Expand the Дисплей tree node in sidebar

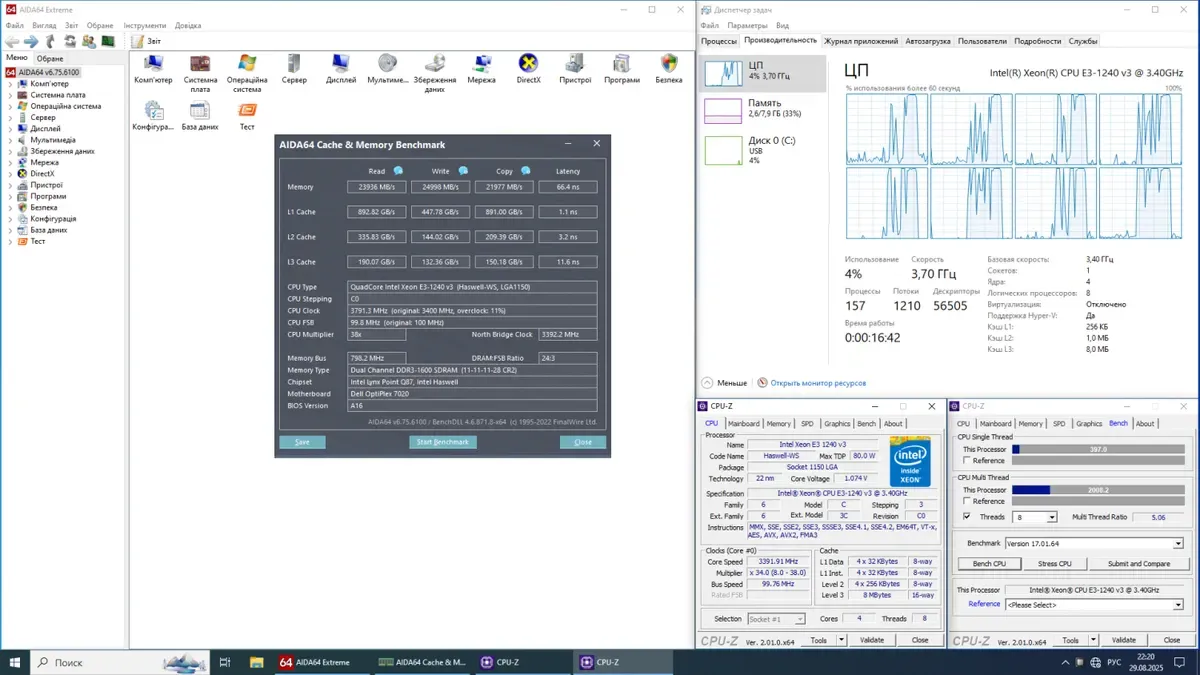pyautogui.click(x=11, y=129)
